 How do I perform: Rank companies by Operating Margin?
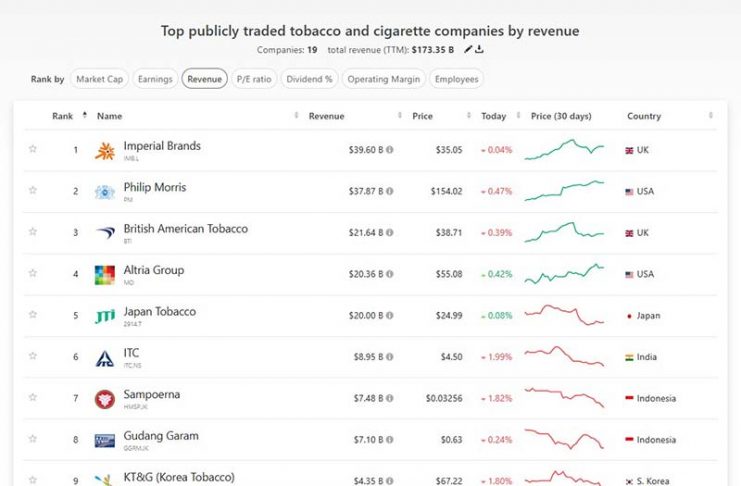tap(384, 79)
